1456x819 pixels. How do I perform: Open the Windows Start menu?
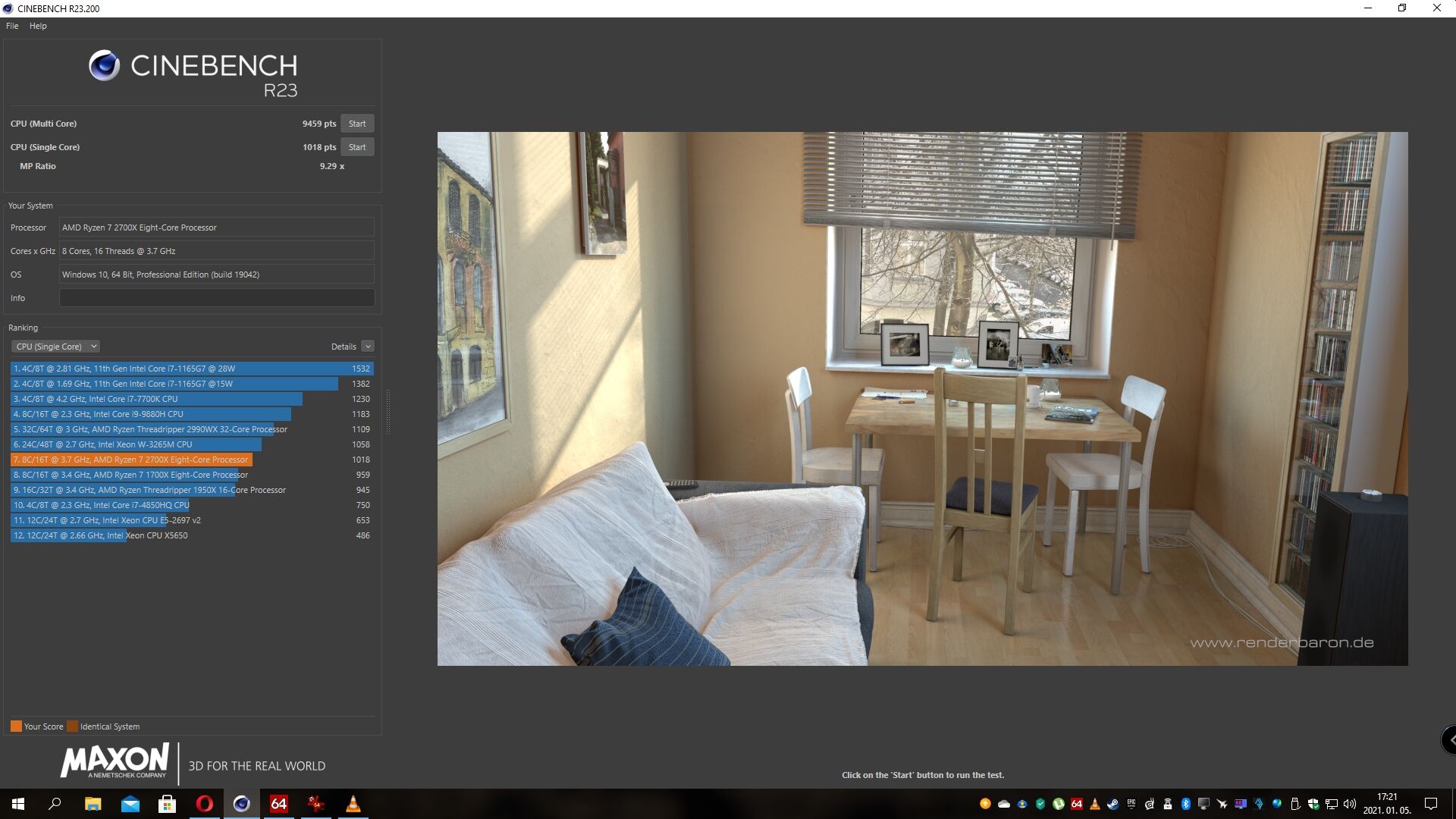tap(18, 804)
